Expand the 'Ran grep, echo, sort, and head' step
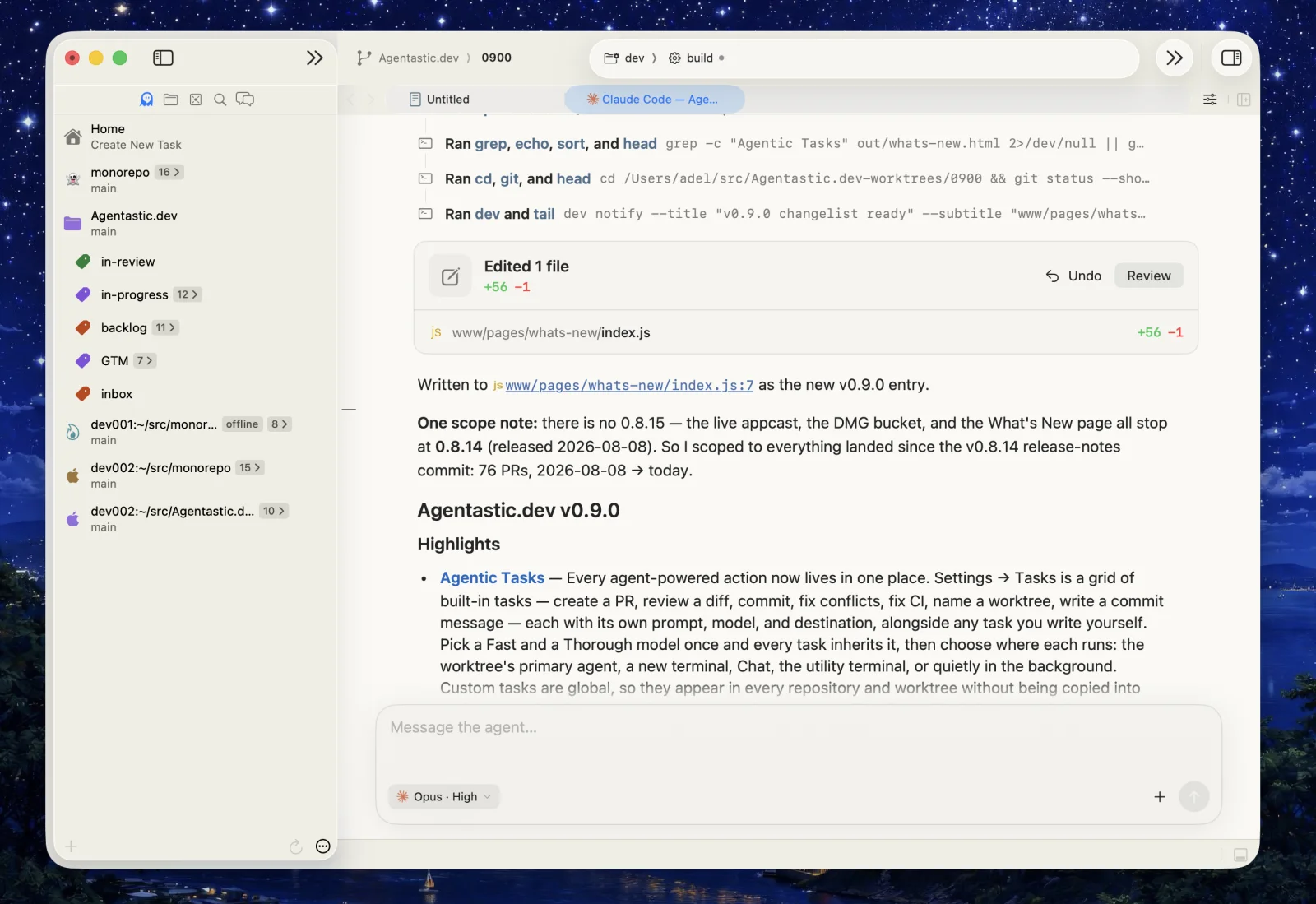Image resolution: width=1316 pixels, height=904 pixels. [x=781, y=144]
